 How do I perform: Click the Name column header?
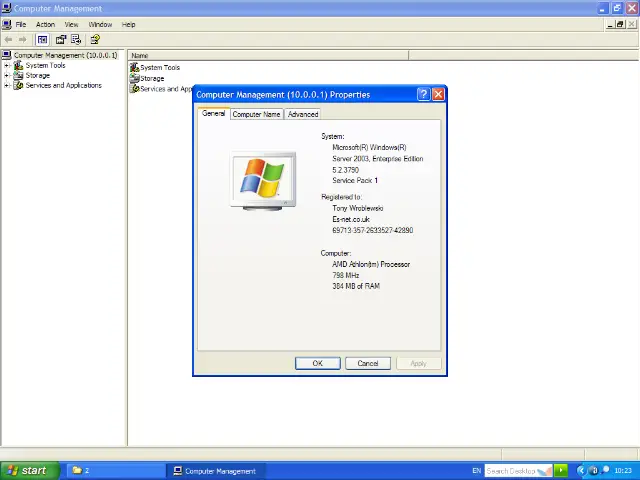269,55
